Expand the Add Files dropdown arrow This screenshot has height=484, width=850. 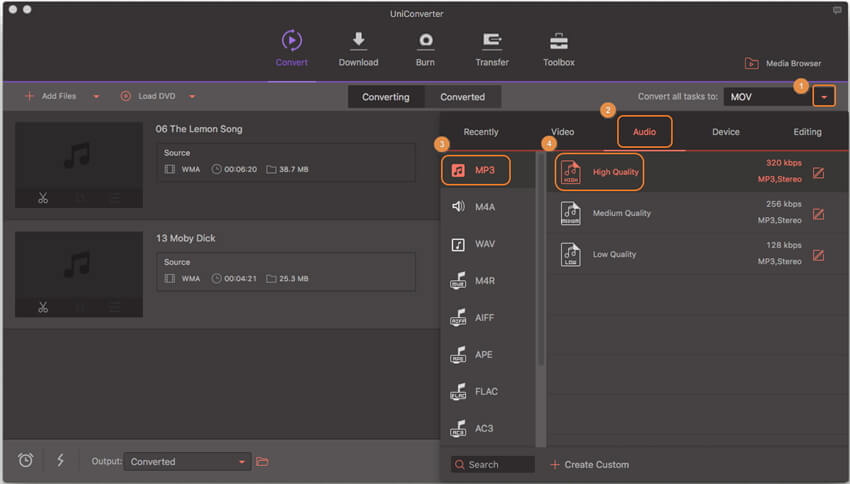[x=96, y=96]
